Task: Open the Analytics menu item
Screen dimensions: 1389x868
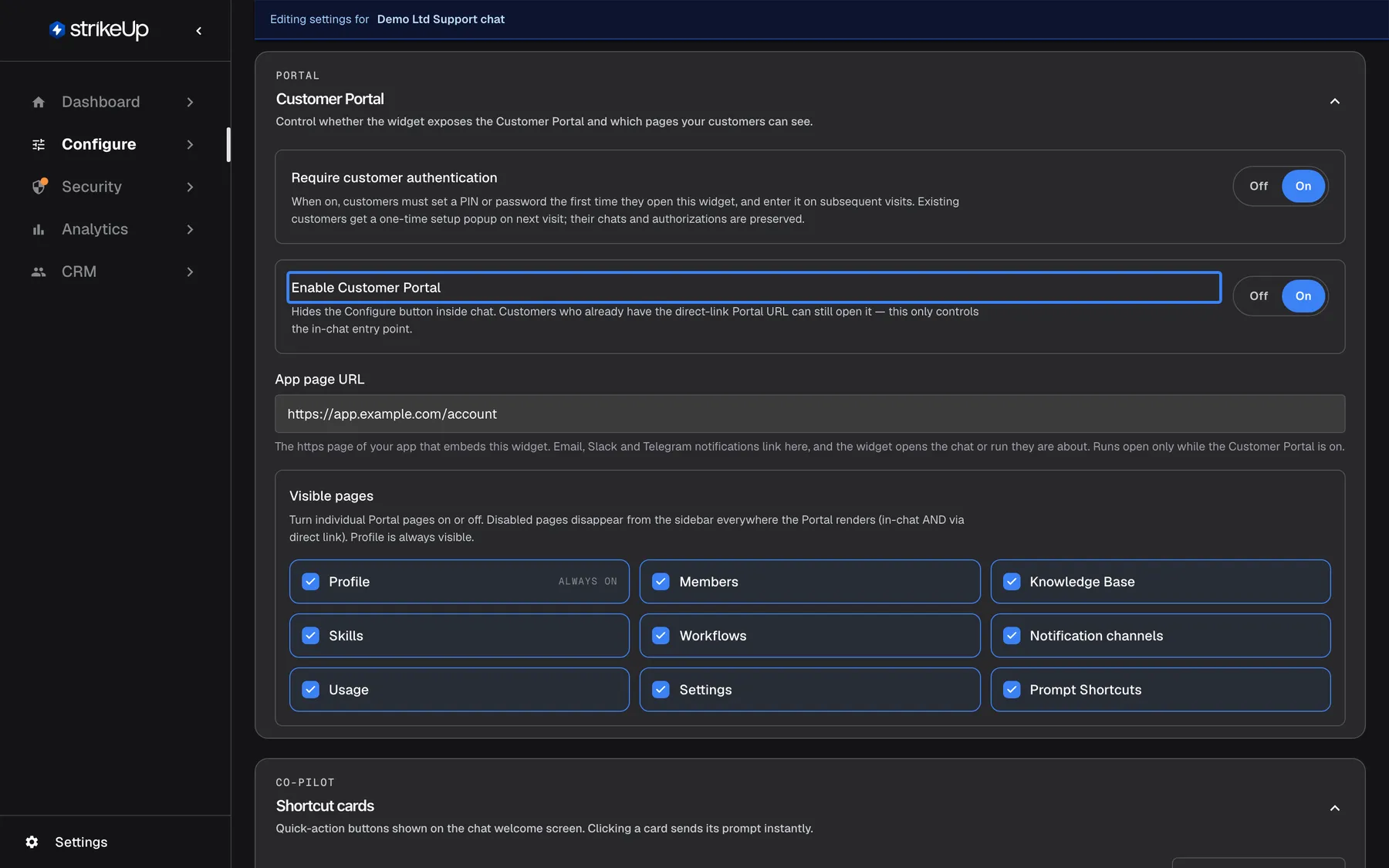Action: (114, 229)
